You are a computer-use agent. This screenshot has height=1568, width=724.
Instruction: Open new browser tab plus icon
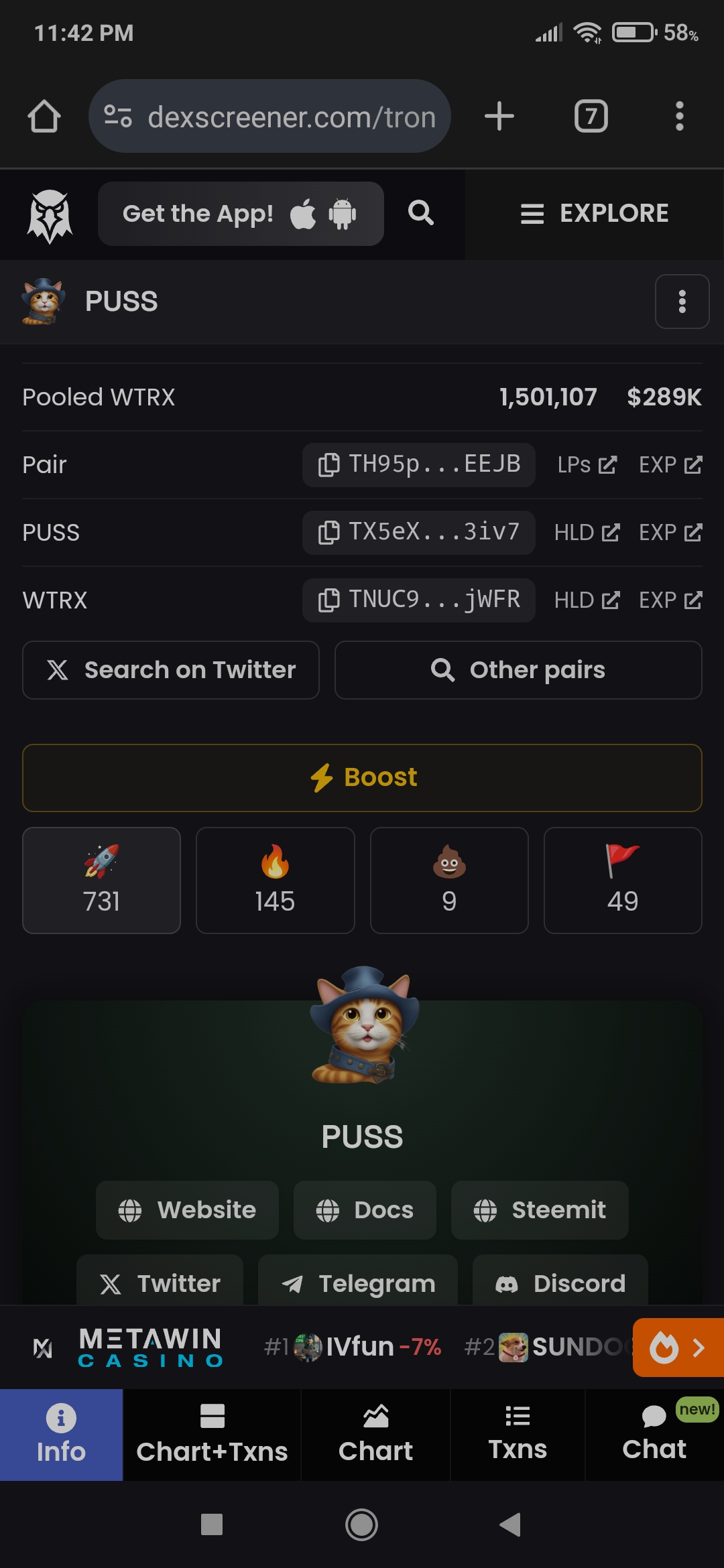tap(499, 116)
